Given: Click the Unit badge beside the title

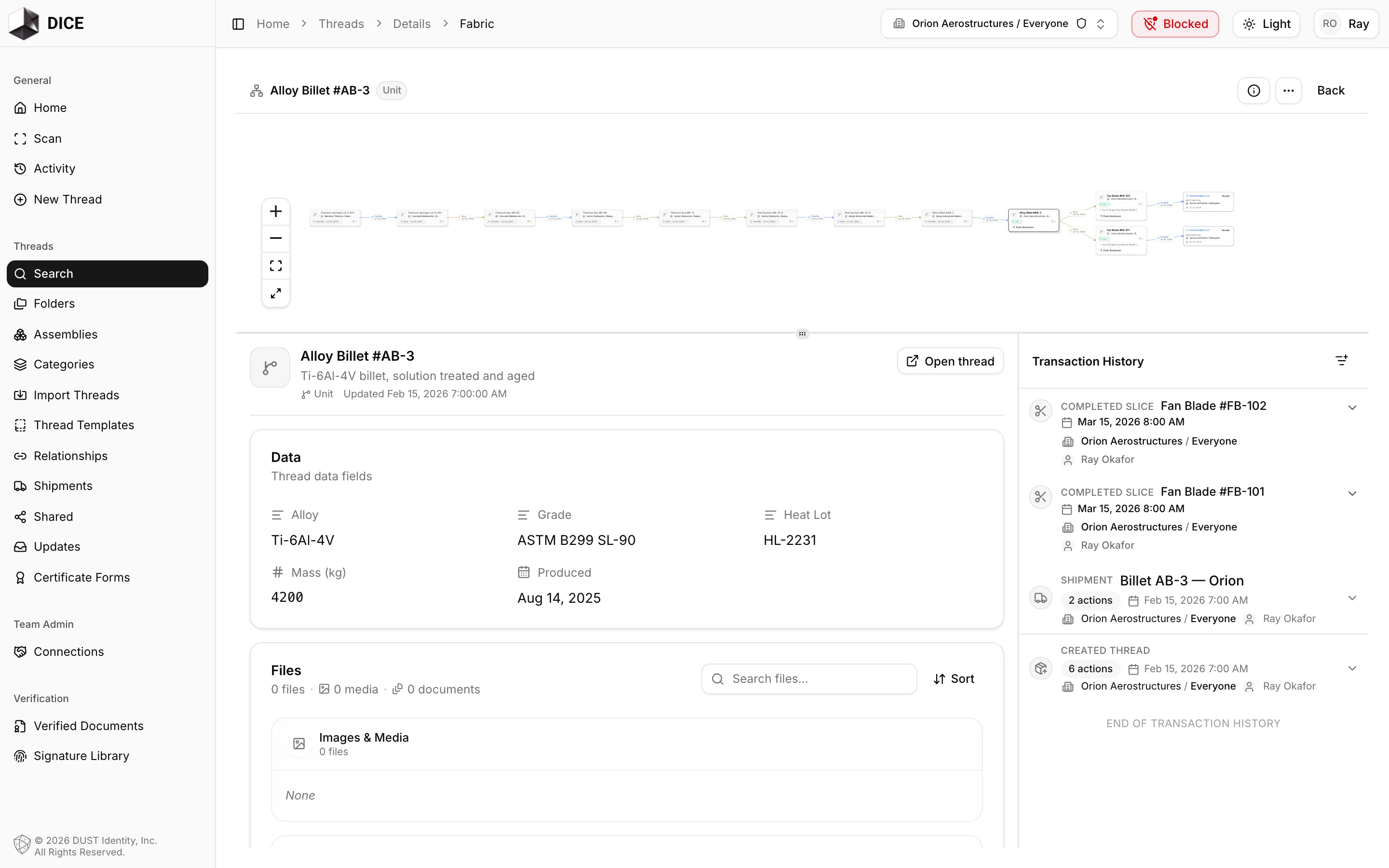Looking at the screenshot, I should pos(392,91).
